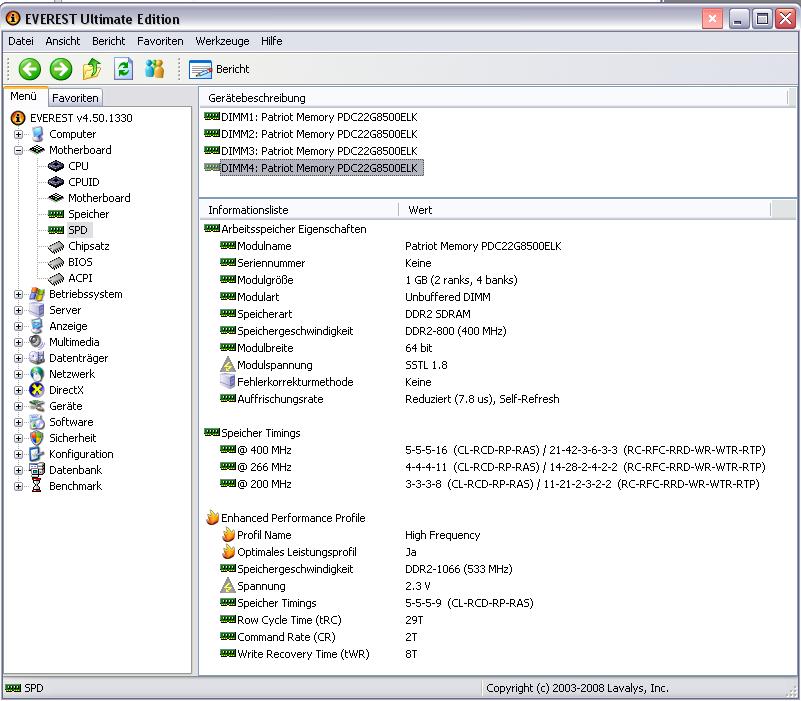801x701 pixels.
Task: Click the Multimedia speaker icon
Action: click(x=37, y=342)
